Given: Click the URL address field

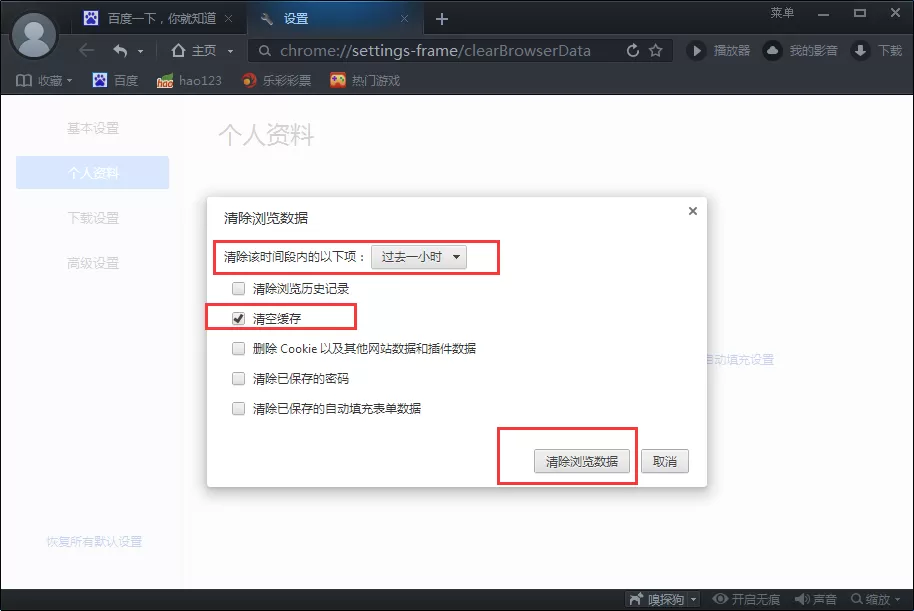Looking at the screenshot, I should pyautogui.click(x=435, y=51).
